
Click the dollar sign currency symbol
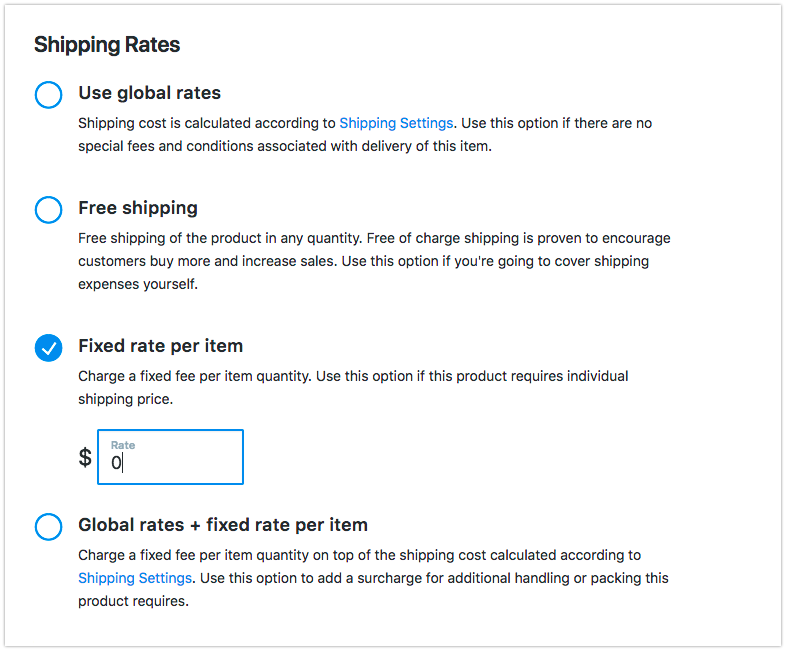85,457
